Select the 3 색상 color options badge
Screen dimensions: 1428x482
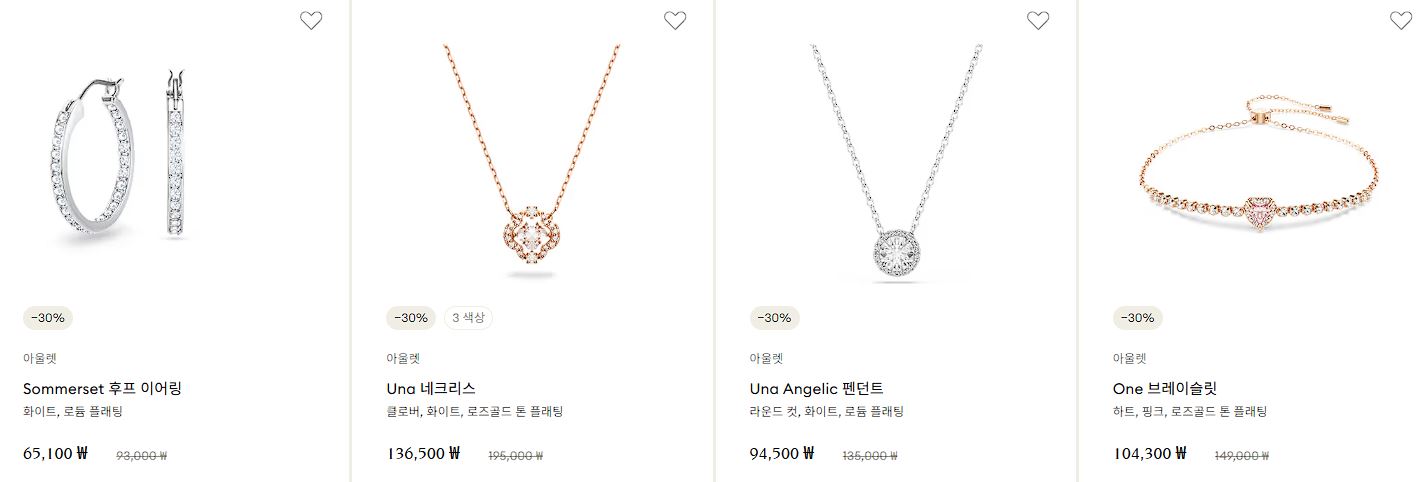[468, 318]
